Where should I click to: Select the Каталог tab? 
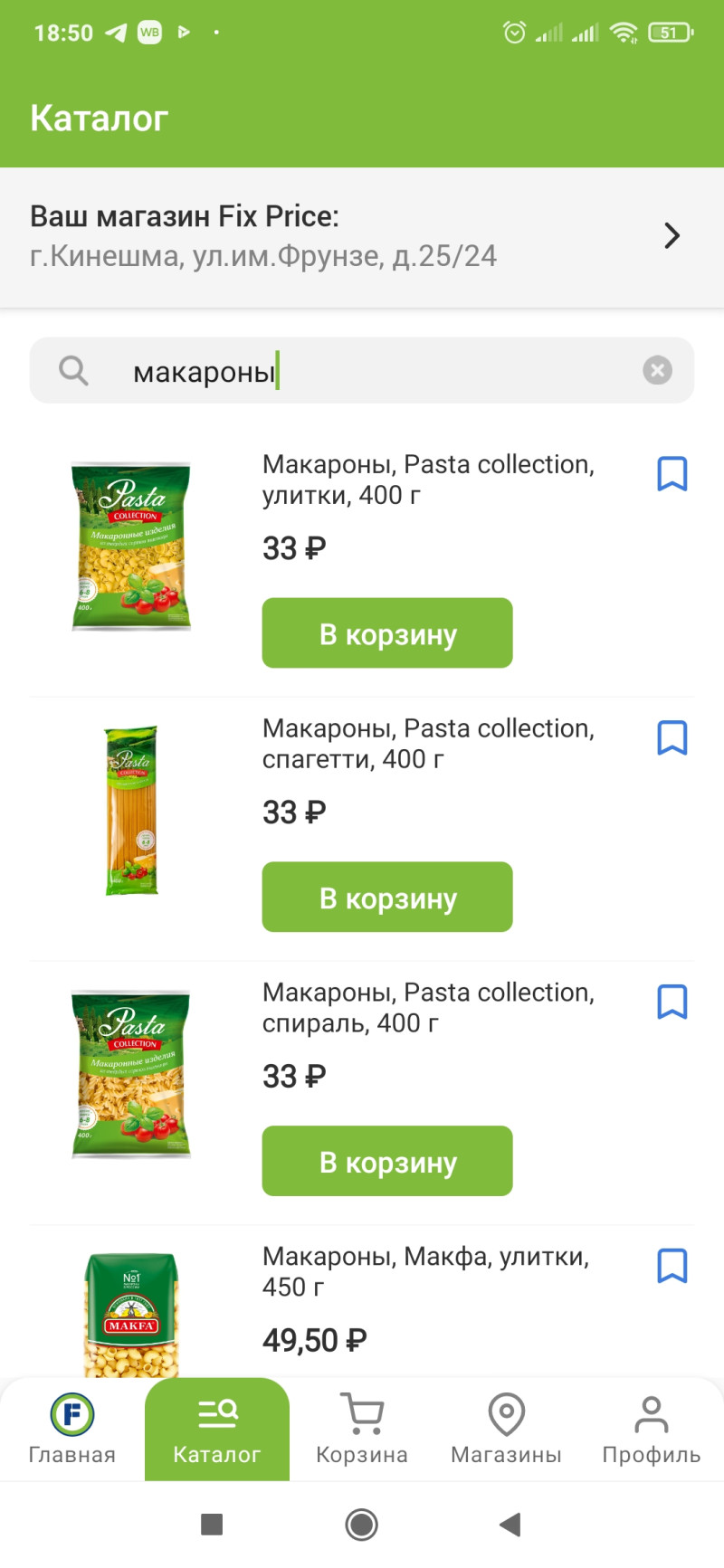coord(217,1430)
